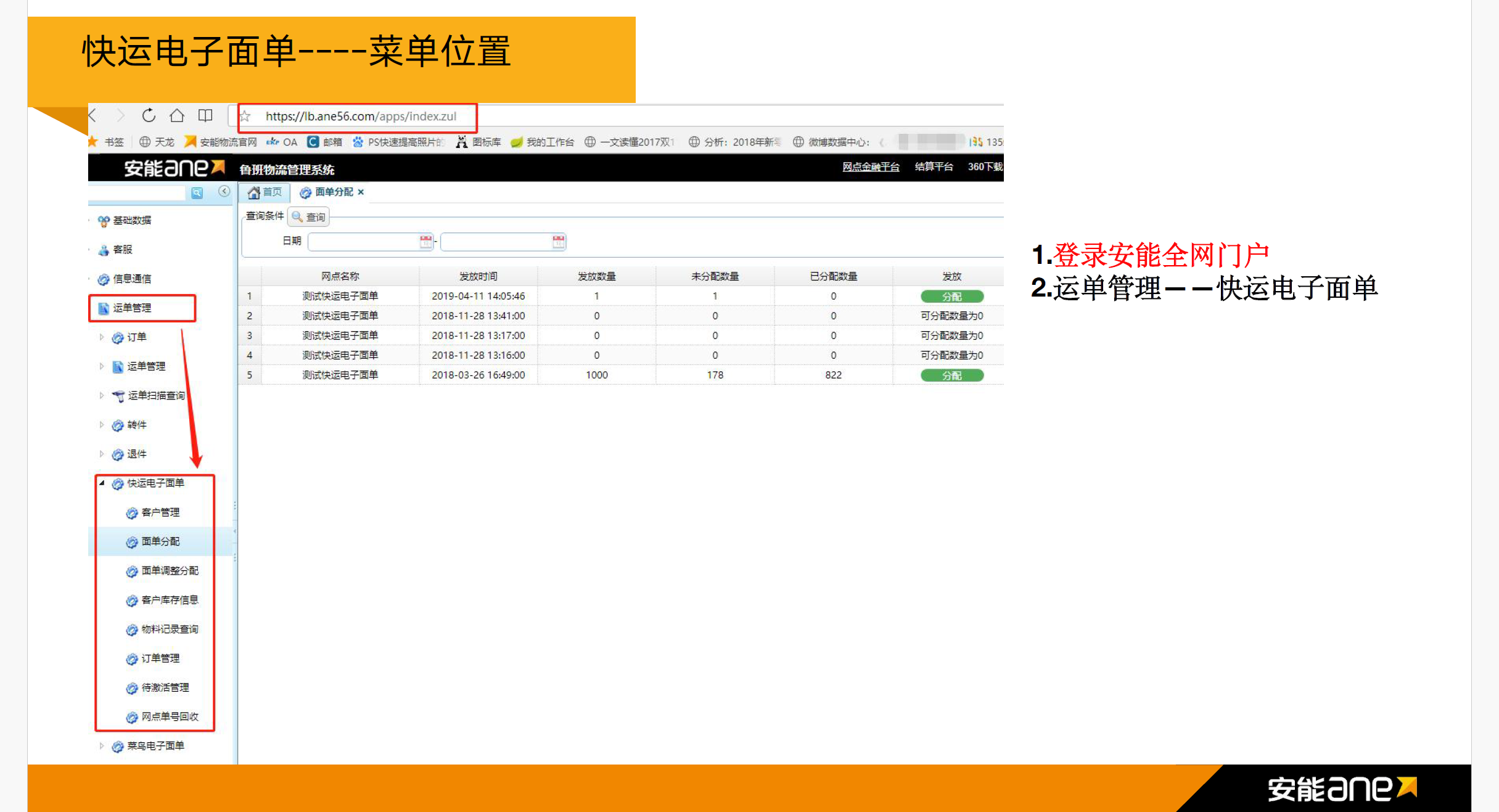Click the 结算平台 link
Image resolution: width=1499 pixels, height=812 pixels.
pos(934,166)
